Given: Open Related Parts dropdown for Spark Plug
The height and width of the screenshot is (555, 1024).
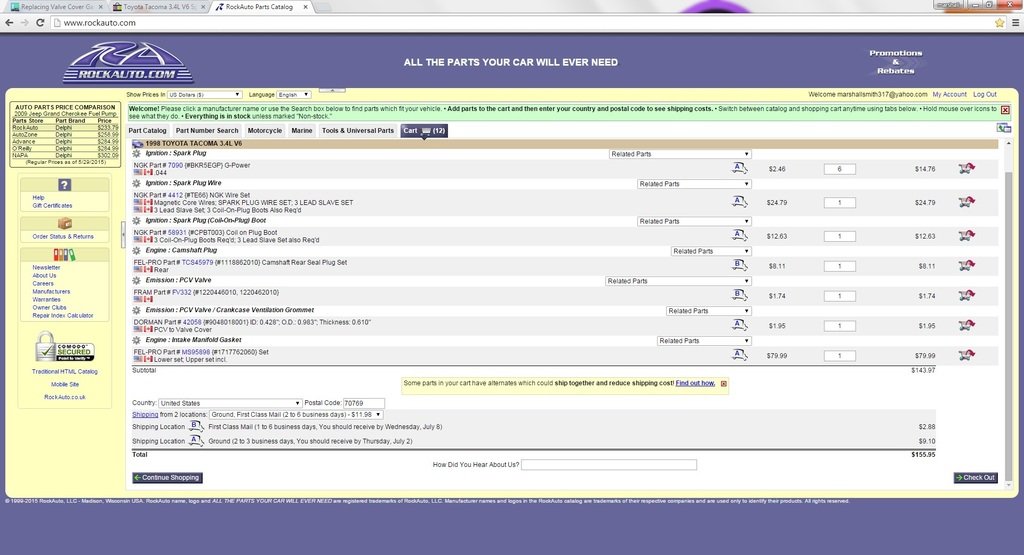Looking at the screenshot, I should click(680, 154).
